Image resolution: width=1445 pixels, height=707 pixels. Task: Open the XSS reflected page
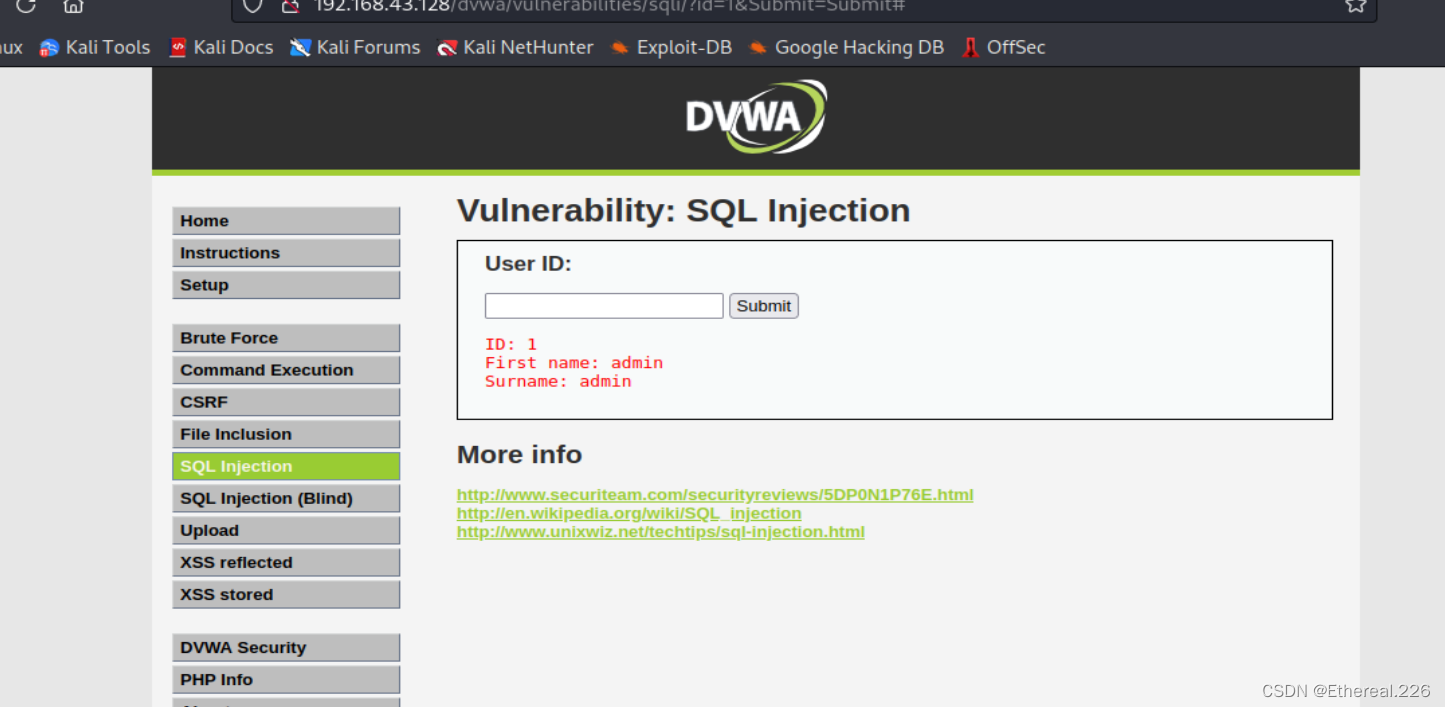pos(286,562)
